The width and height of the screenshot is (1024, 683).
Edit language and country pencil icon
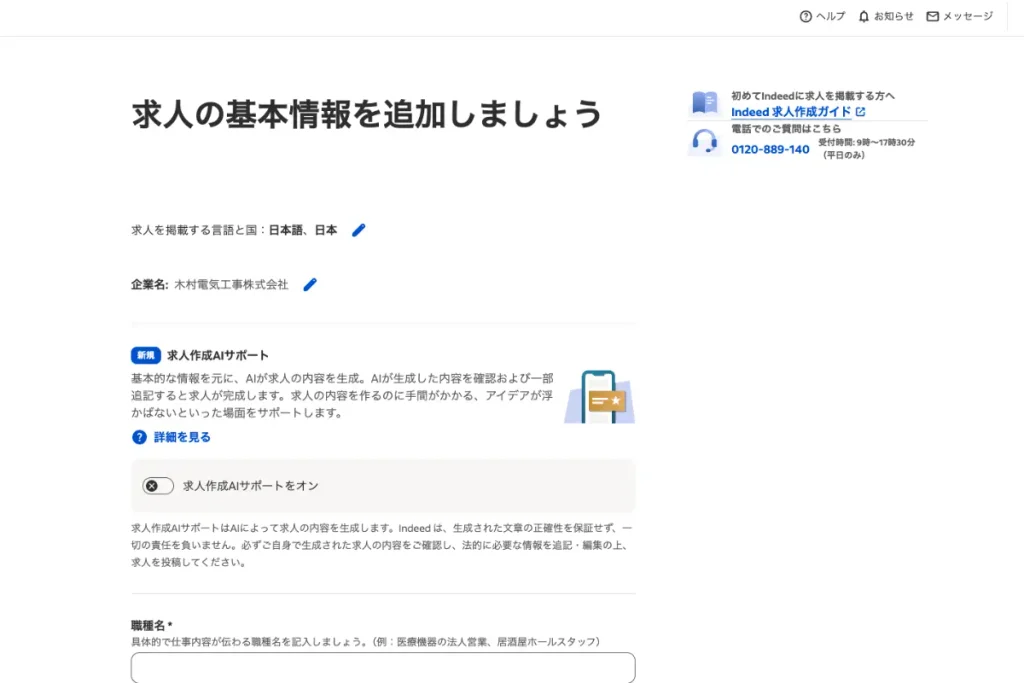click(359, 230)
